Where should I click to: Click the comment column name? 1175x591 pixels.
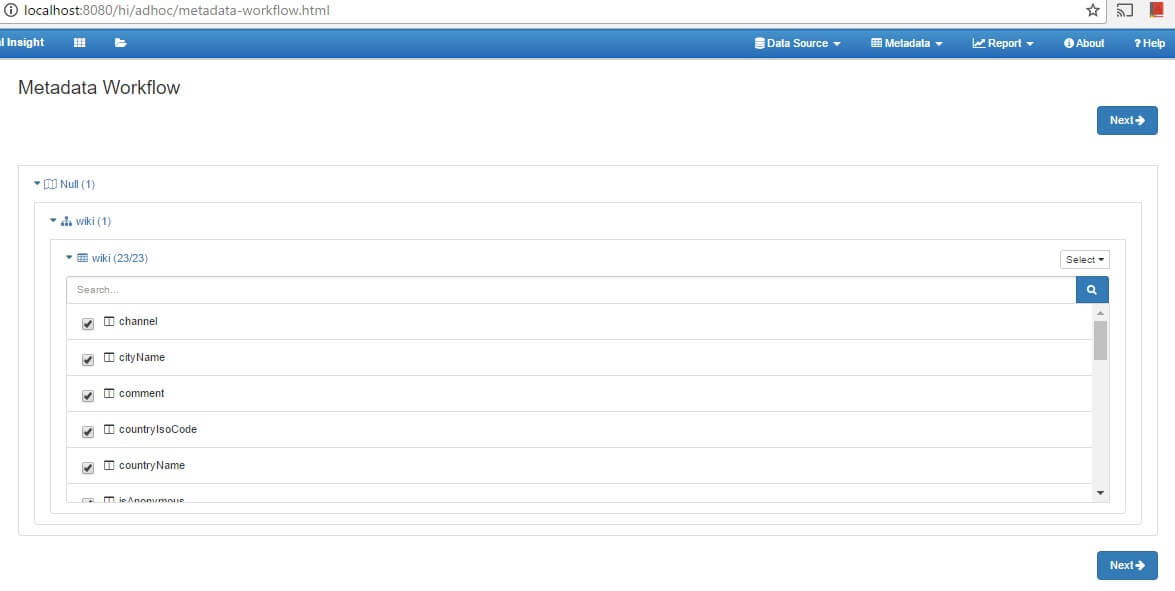click(x=142, y=393)
